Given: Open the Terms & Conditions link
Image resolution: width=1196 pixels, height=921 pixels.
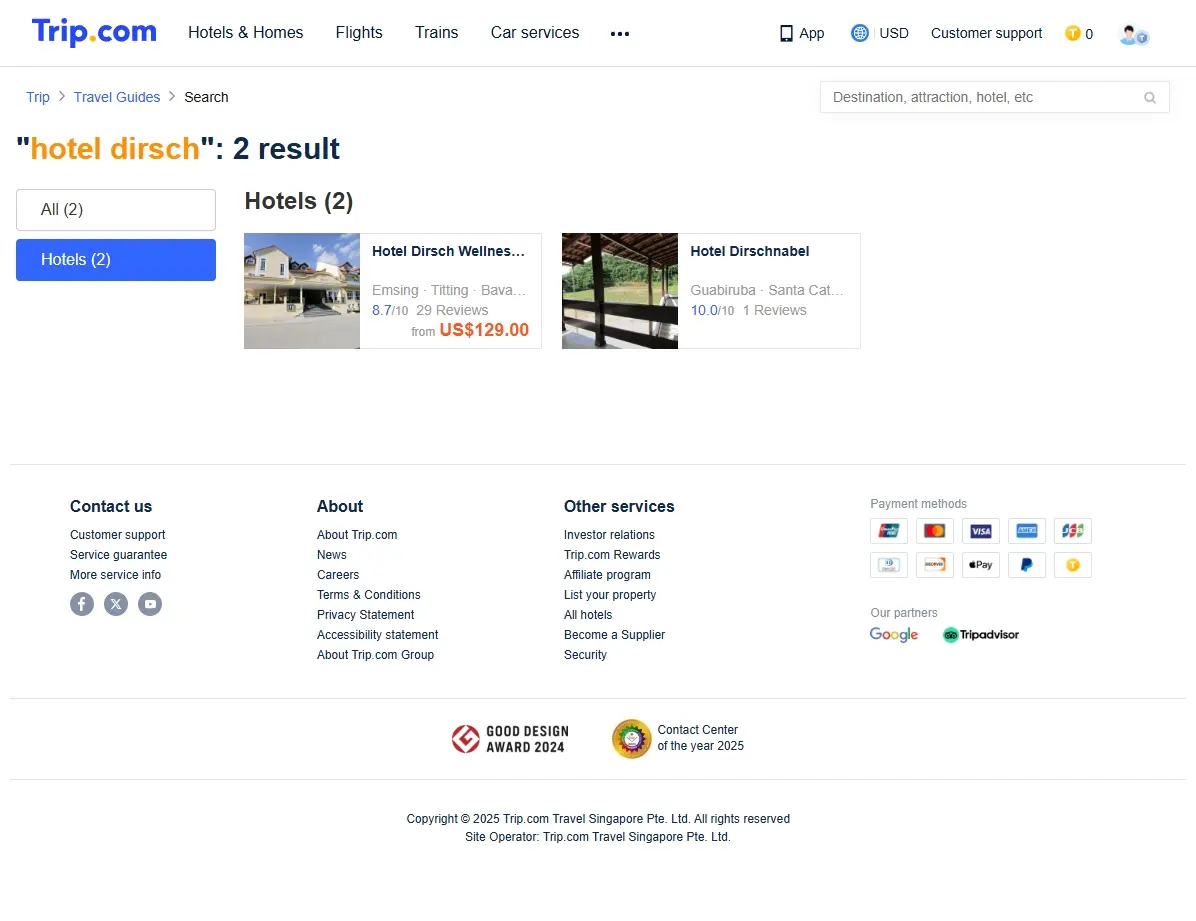Looking at the screenshot, I should click(x=368, y=594).
